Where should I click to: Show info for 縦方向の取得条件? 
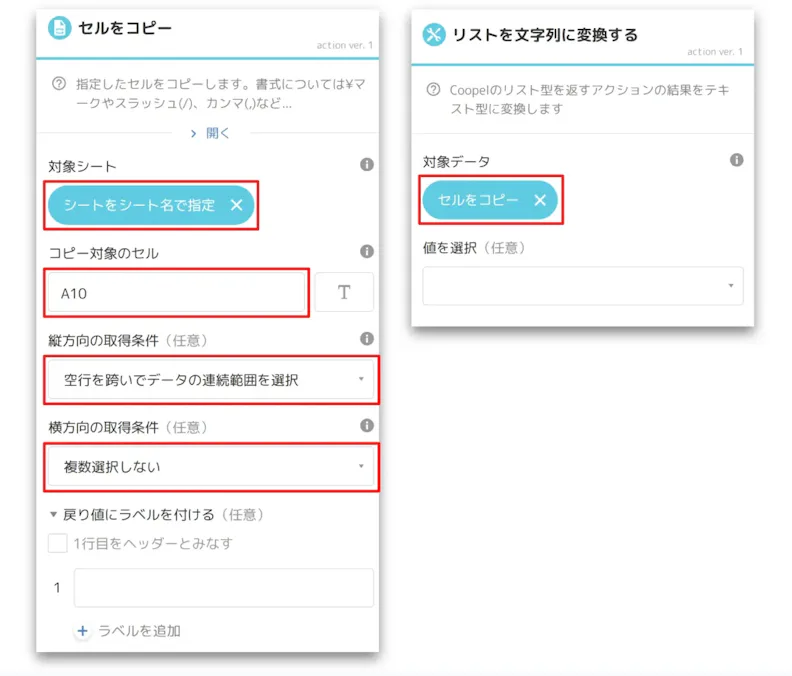tap(367, 338)
